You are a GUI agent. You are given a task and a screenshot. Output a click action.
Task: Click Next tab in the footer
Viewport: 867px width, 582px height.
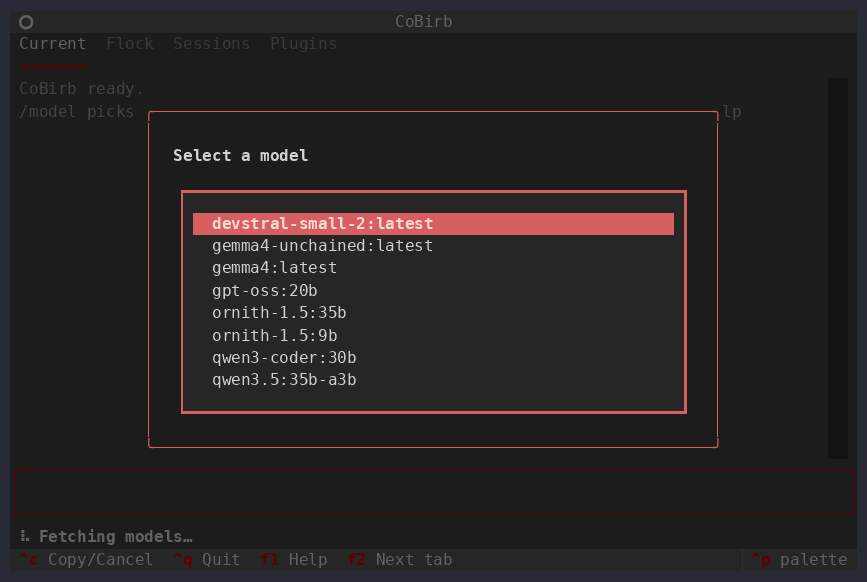click(400, 560)
